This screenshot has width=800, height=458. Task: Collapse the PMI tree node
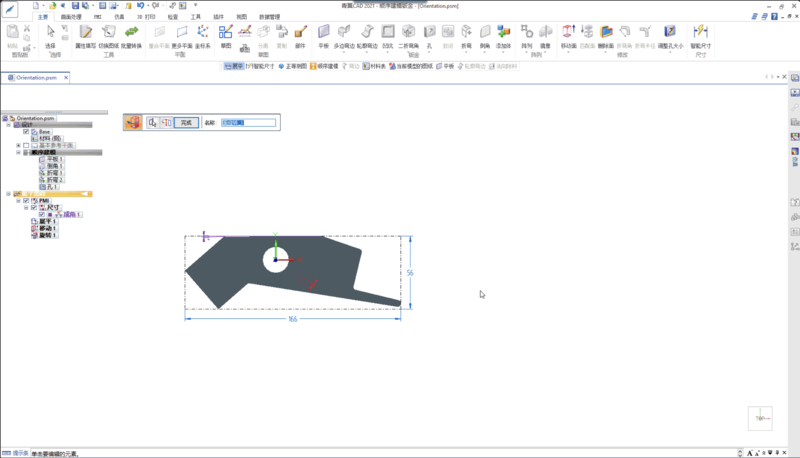pyautogui.click(x=18, y=200)
